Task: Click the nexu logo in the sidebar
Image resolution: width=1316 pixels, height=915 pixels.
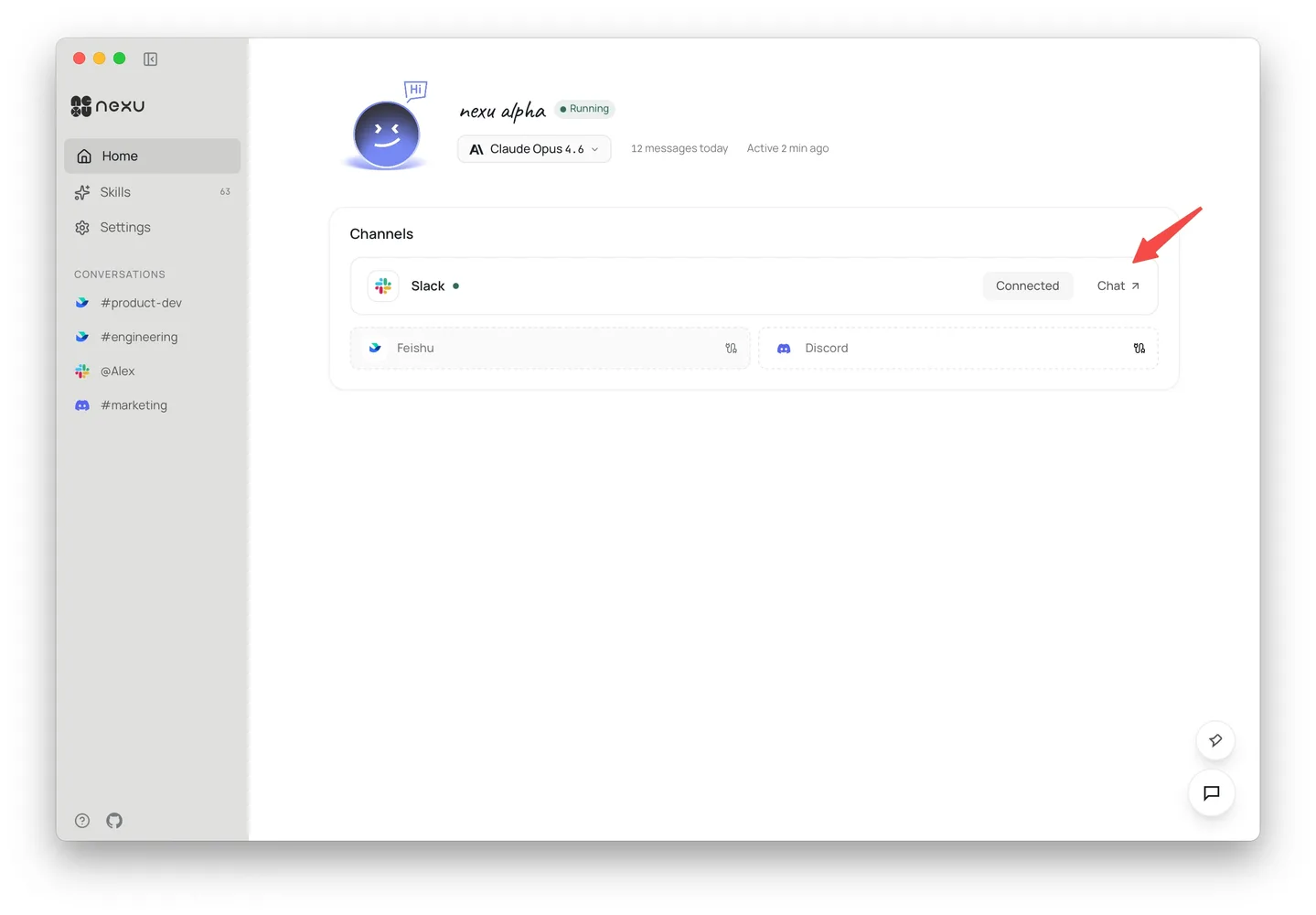Action: (x=106, y=105)
